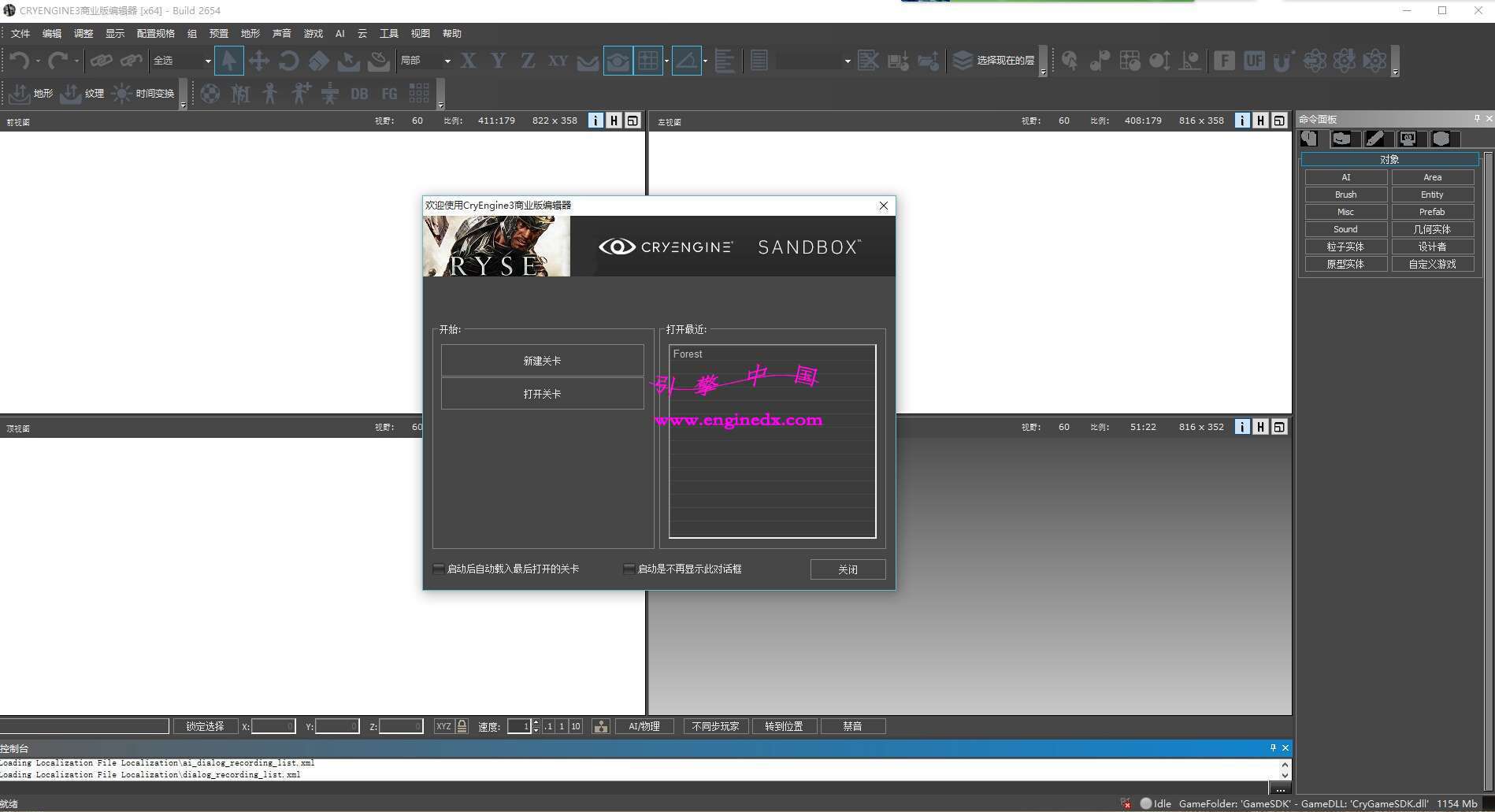Constrain movement to Y axis
Viewport: 1495px width, 812px height.
[x=499, y=61]
